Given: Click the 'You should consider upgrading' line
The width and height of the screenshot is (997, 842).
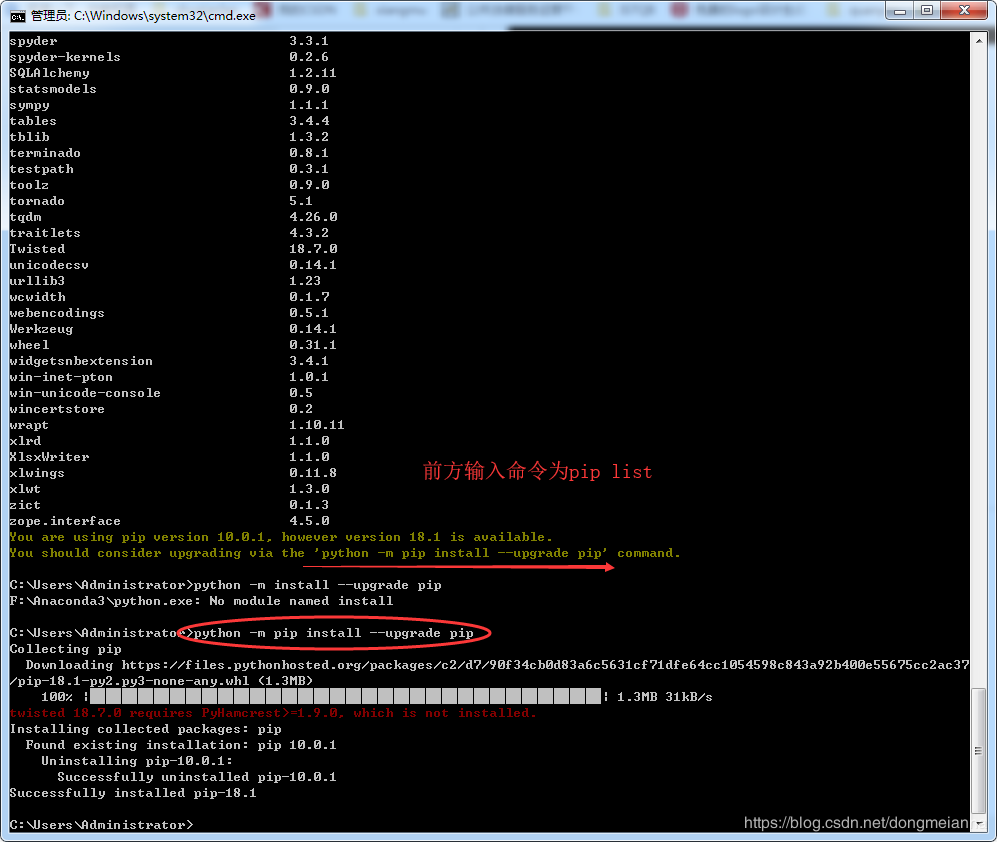Looking at the screenshot, I should [345, 553].
